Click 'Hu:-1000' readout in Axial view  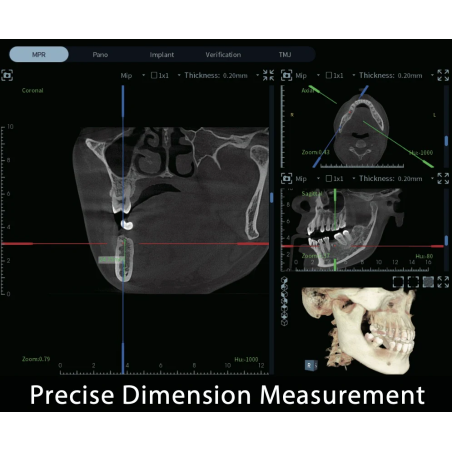(421, 153)
